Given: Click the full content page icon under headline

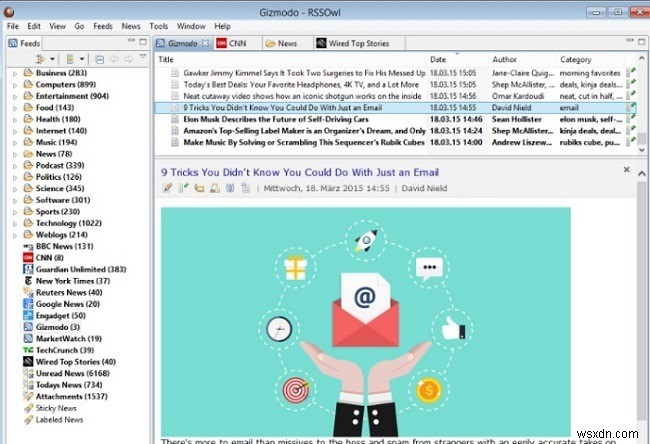Looking at the screenshot, I should [246, 188].
